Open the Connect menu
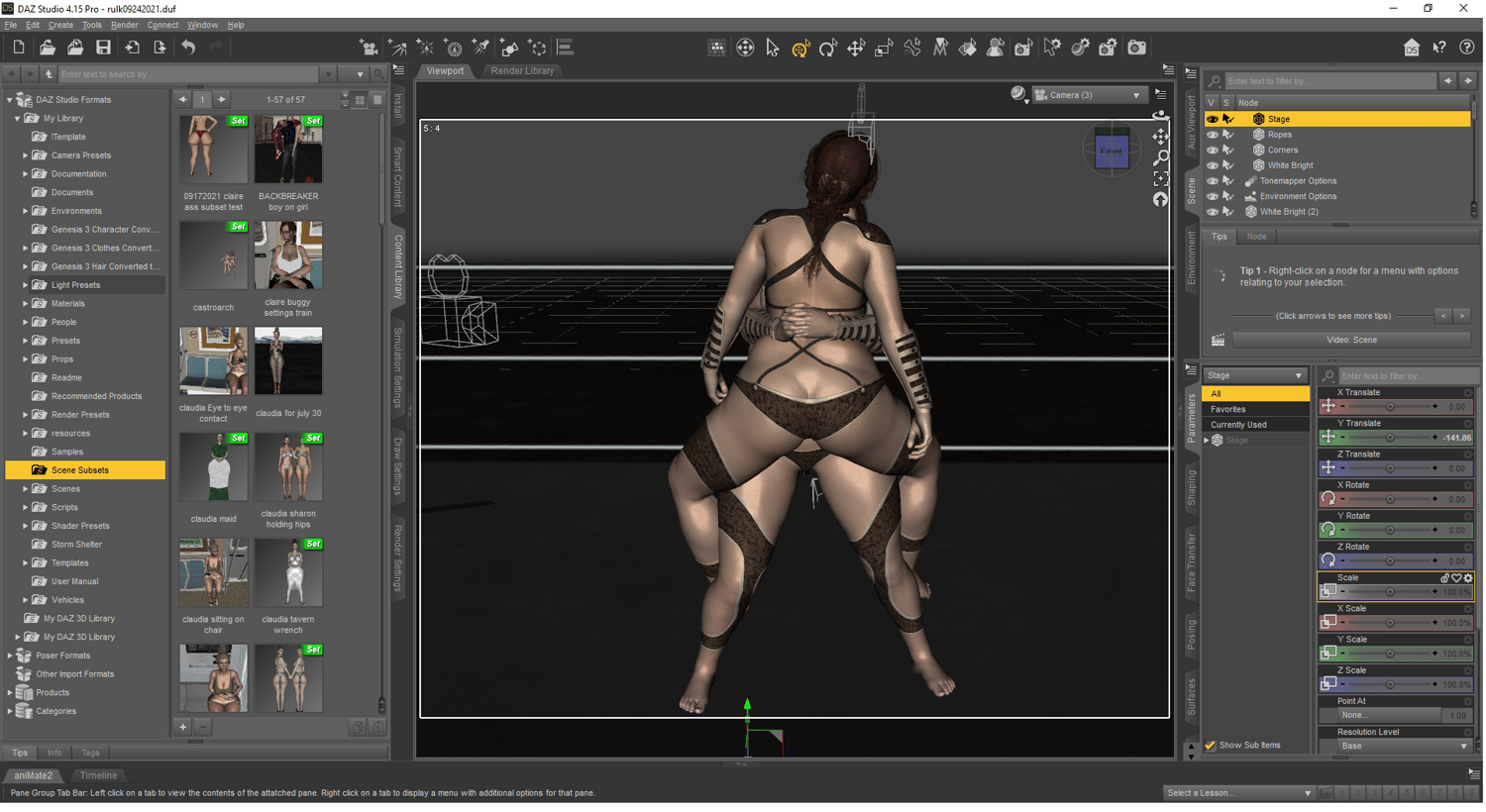 (x=162, y=25)
